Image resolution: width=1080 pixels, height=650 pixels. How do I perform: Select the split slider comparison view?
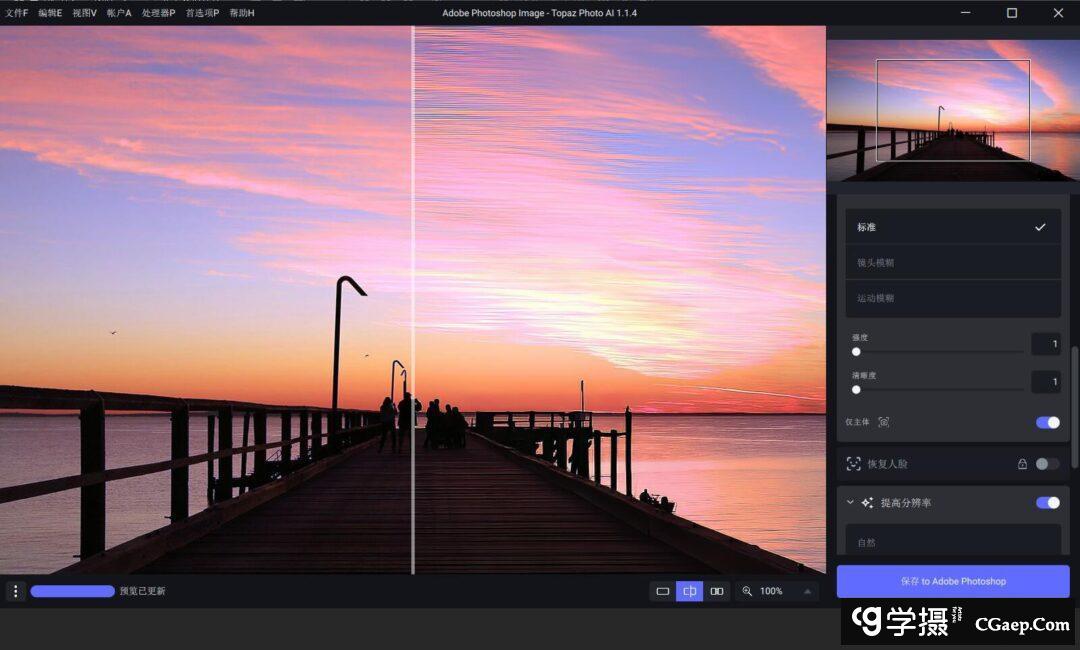coord(689,591)
